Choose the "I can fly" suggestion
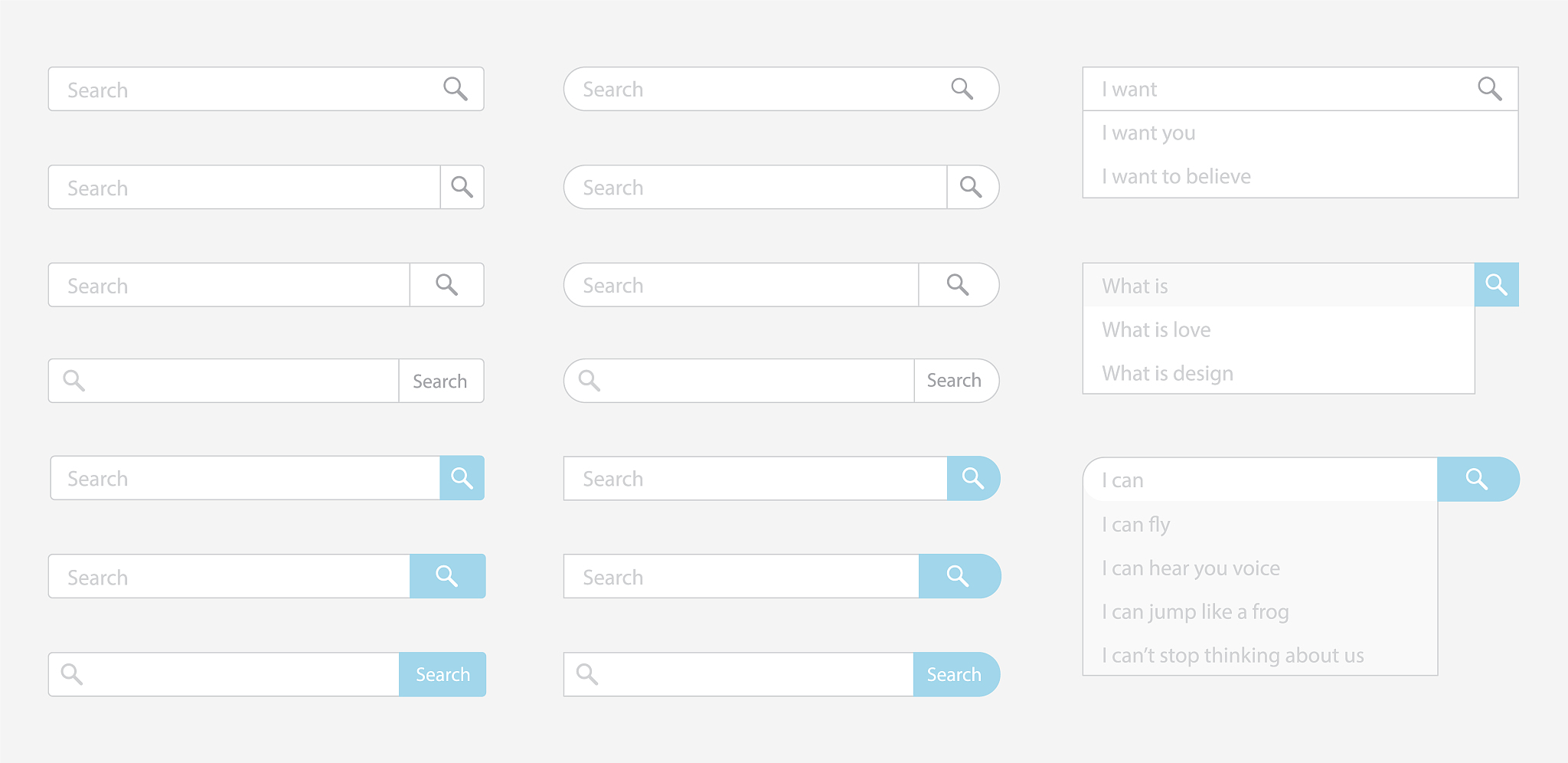 point(1136,525)
